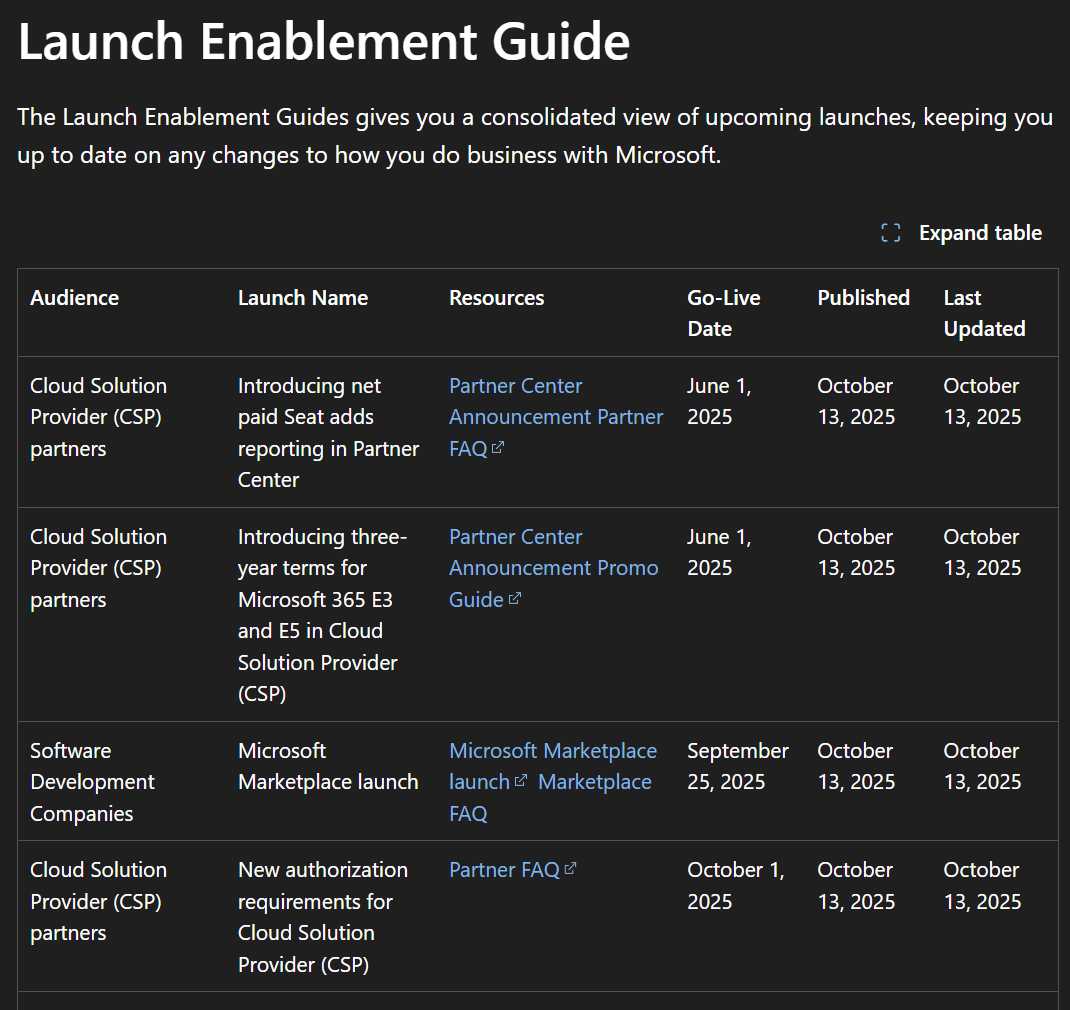Click external link icon next to Seat adds FAQ
The height and width of the screenshot is (1010, 1070).
click(x=498, y=448)
